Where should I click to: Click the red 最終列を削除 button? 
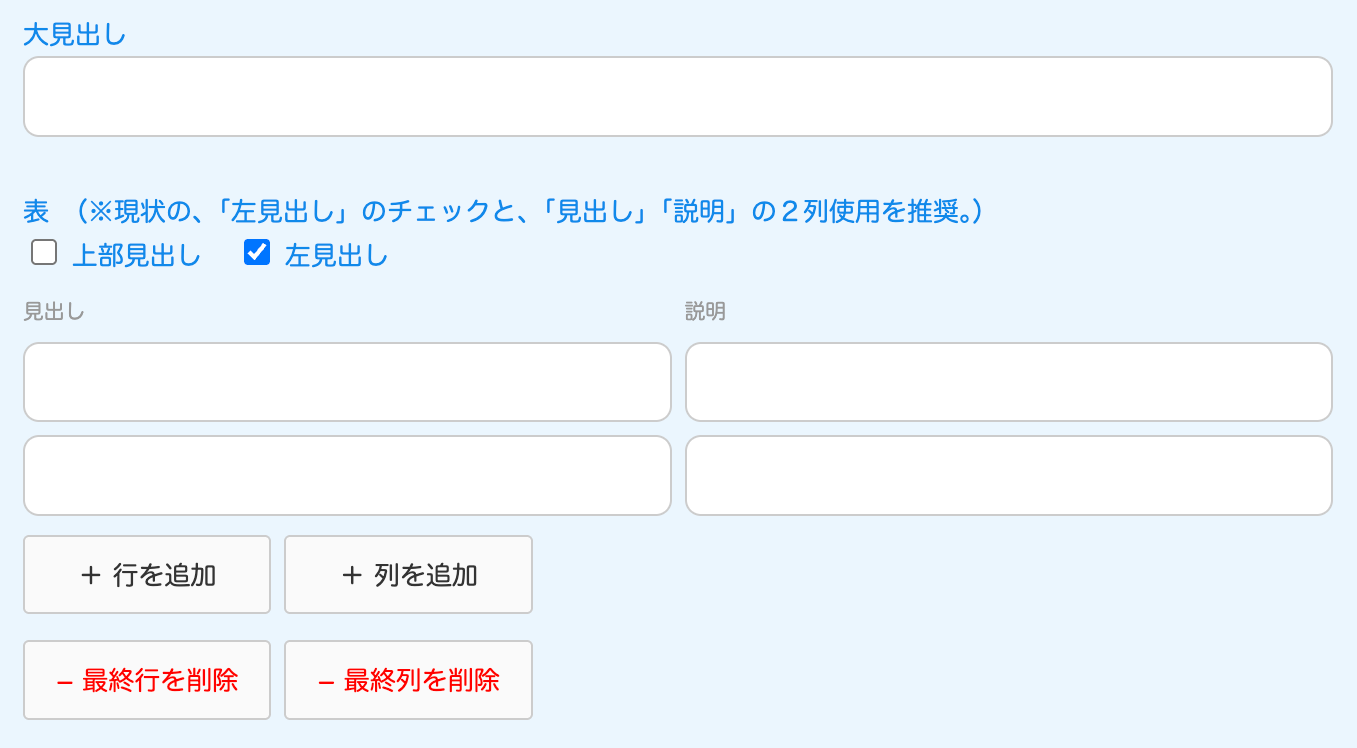[408, 680]
